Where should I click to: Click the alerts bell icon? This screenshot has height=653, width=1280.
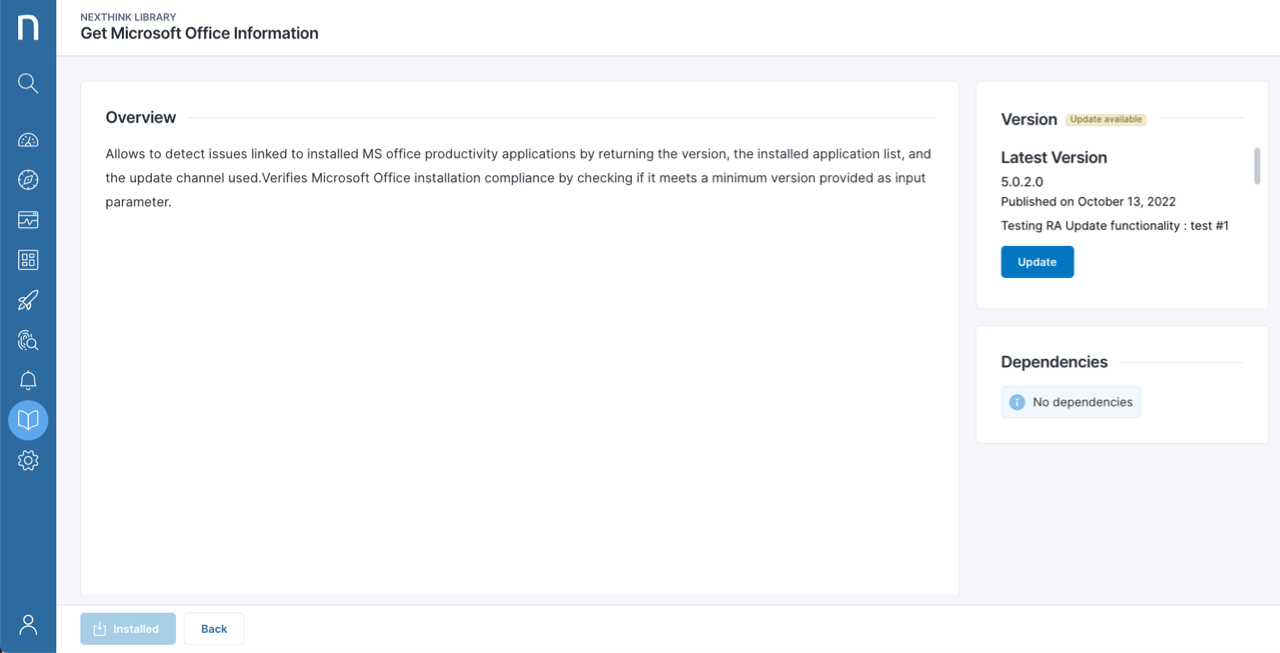point(27,380)
